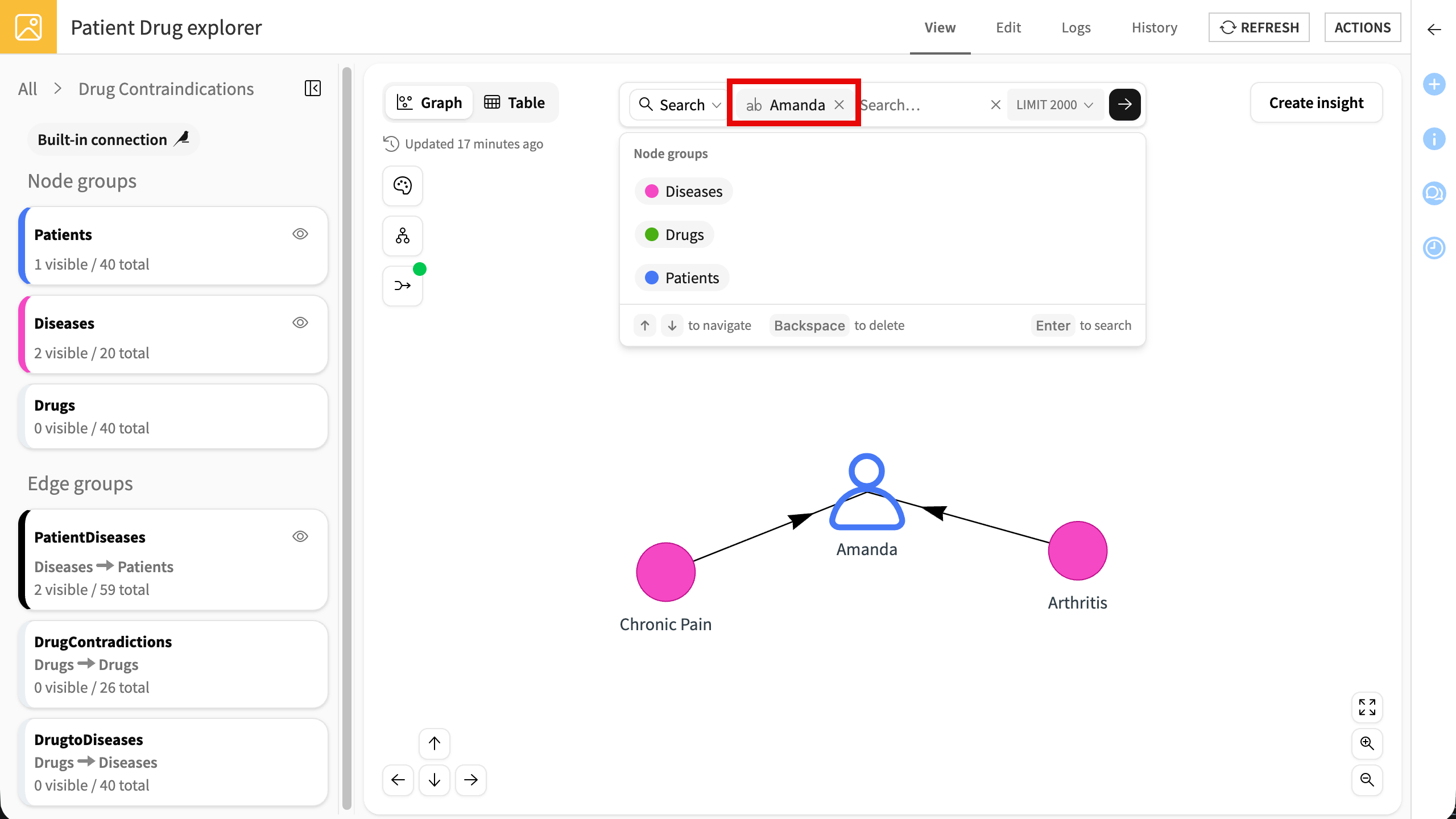
Task: Pan the graph right
Action: coord(471,780)
